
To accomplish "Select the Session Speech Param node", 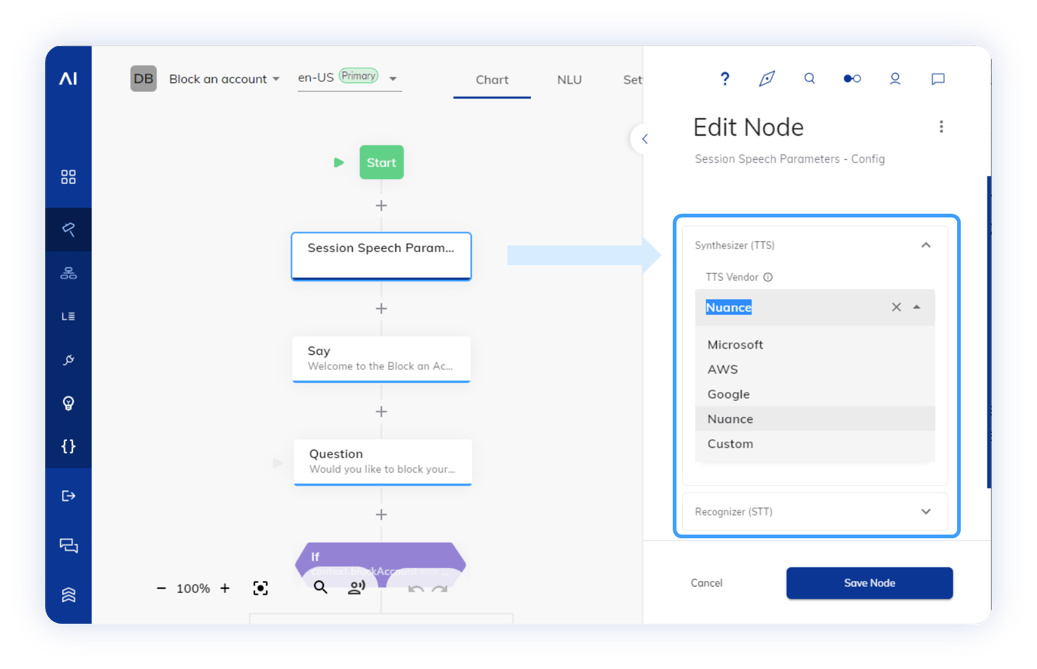I will (382, 256).
